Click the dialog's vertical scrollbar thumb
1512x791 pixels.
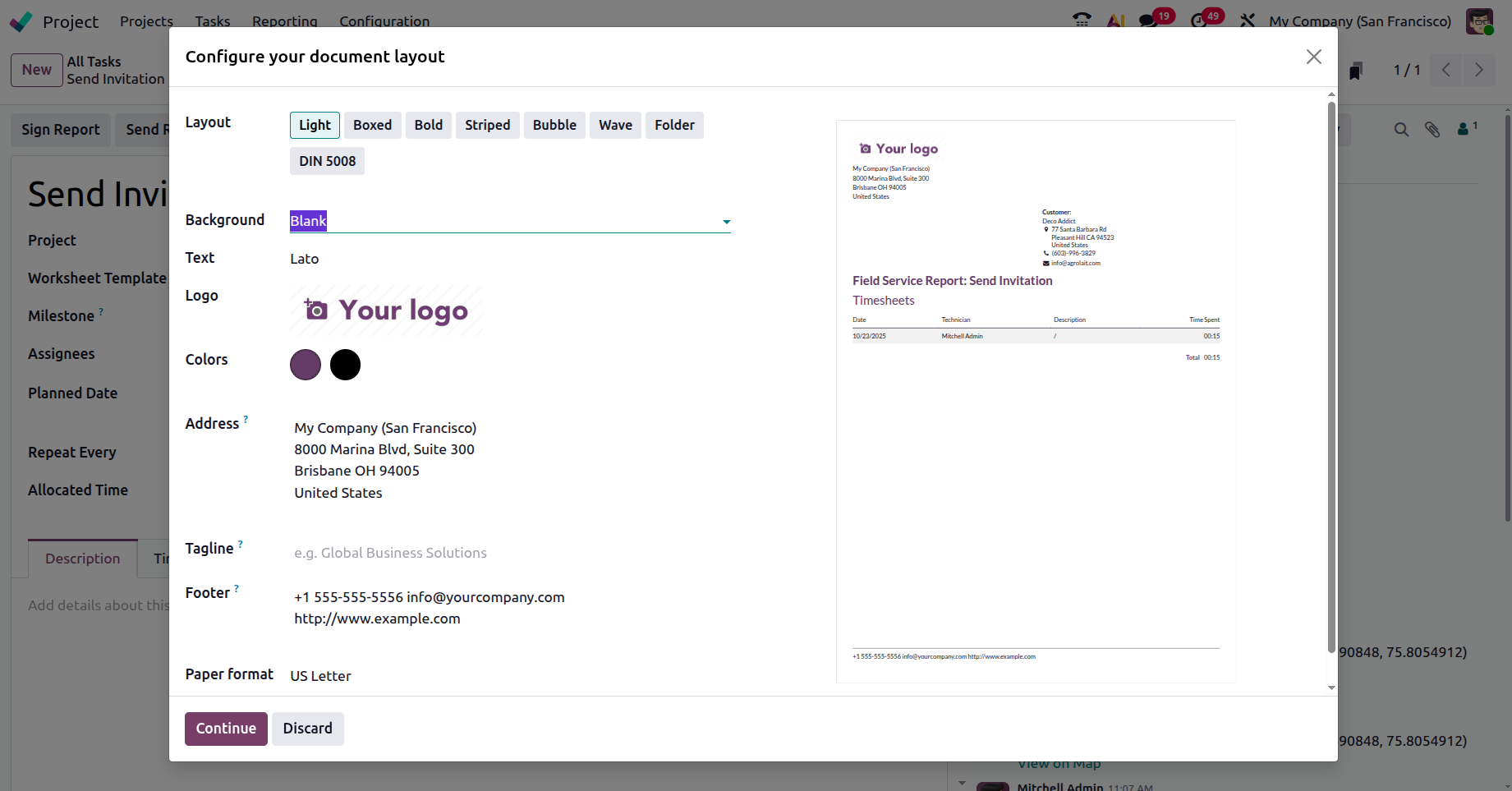pyautogui.click(x=1331, y=376)
